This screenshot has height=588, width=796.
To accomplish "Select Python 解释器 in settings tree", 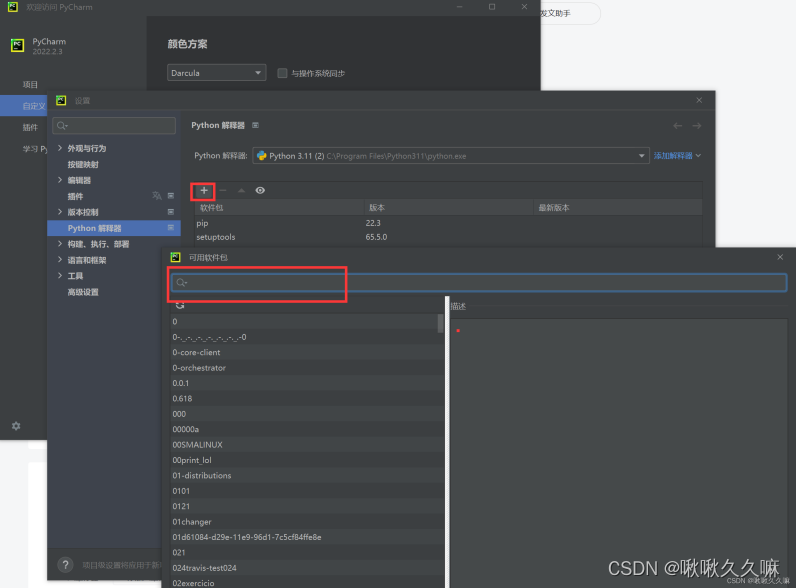I will [114, 228].
